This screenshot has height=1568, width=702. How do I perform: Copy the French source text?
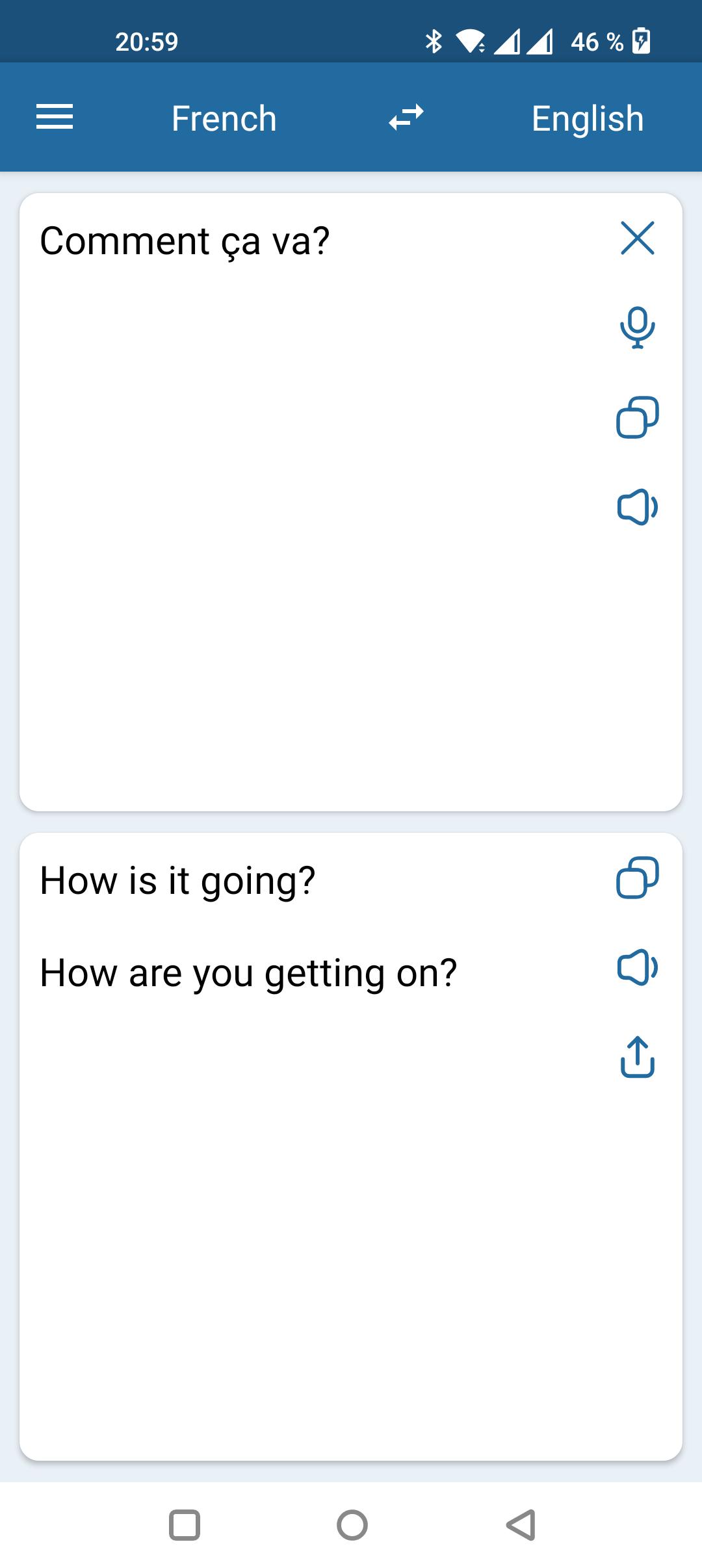638,417
